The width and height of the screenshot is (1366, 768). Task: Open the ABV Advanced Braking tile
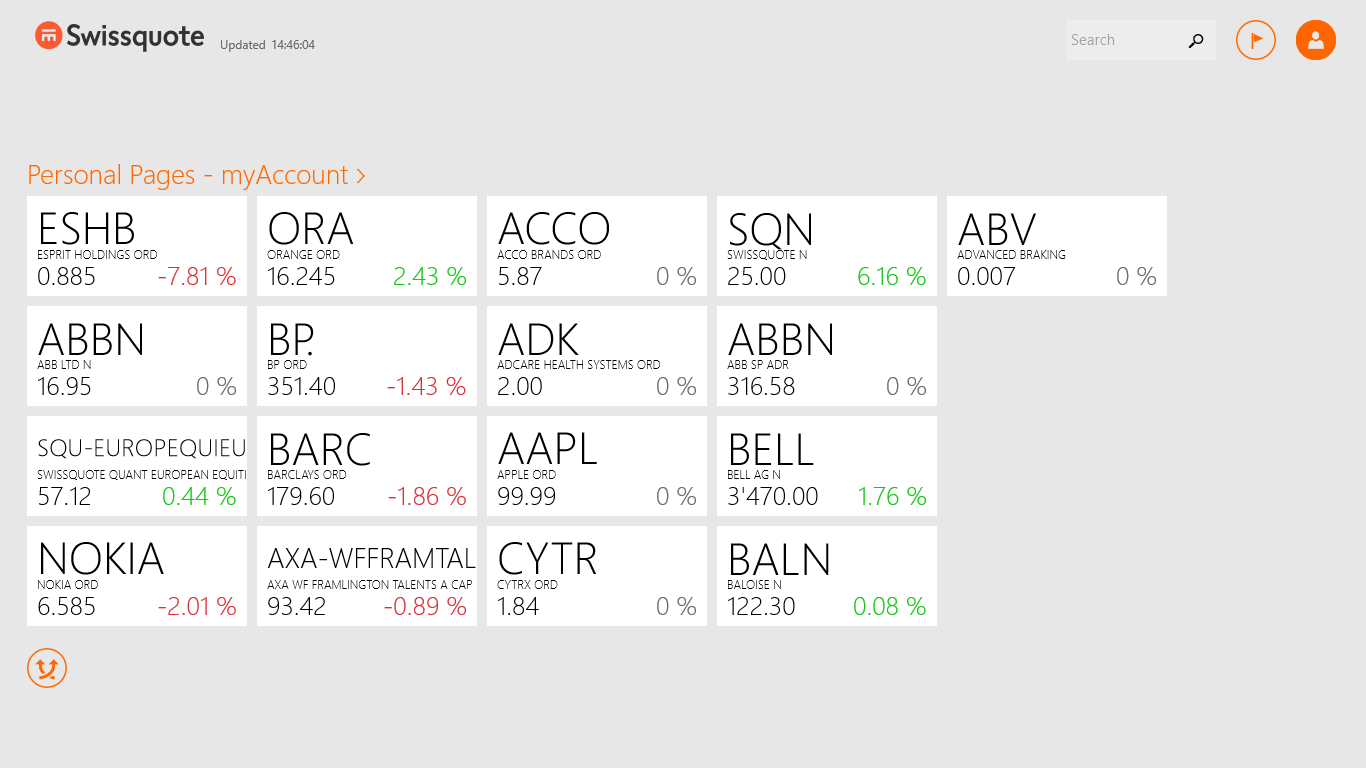1057,246
